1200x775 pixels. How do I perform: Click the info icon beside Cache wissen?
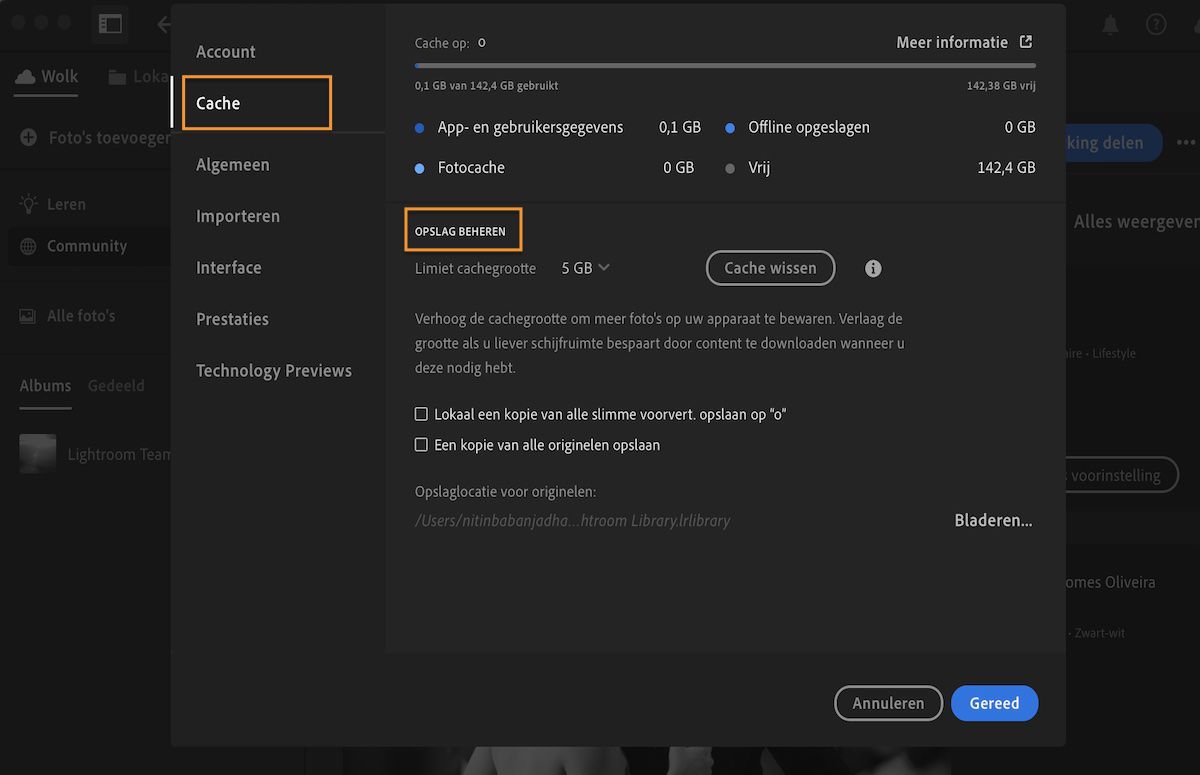pos(872,268)
